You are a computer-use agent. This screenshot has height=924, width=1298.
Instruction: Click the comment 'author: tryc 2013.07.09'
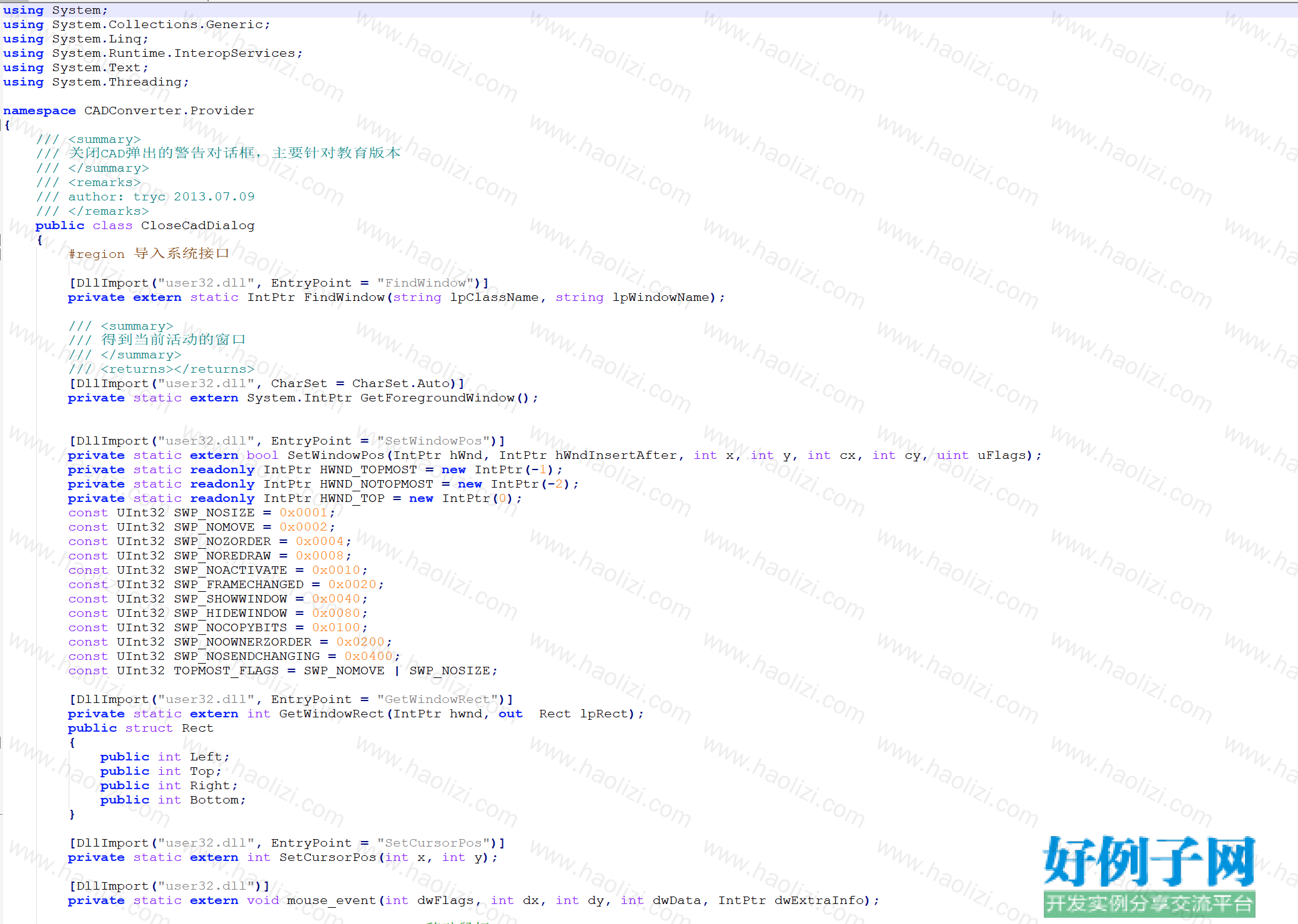coord(161,197)
